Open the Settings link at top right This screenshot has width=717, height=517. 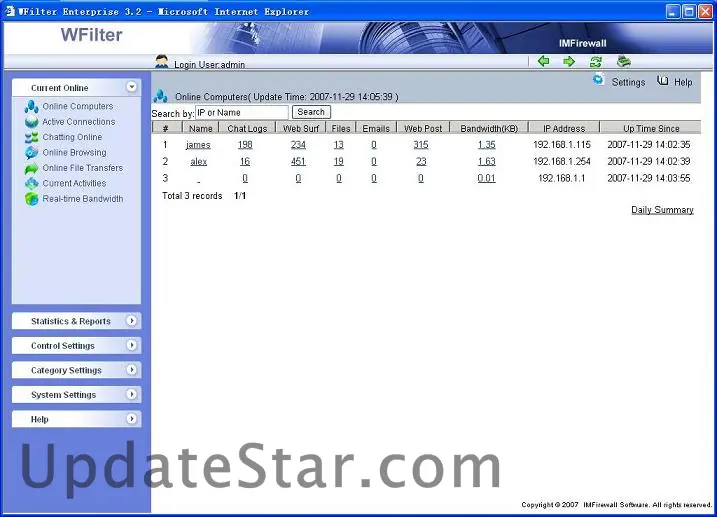pos(628,82)
